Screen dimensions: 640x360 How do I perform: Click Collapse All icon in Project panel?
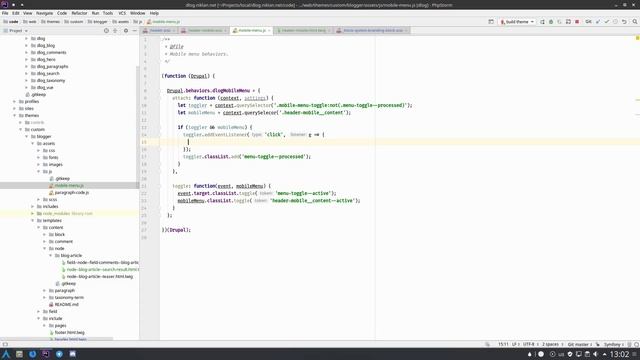pos(115,31)
